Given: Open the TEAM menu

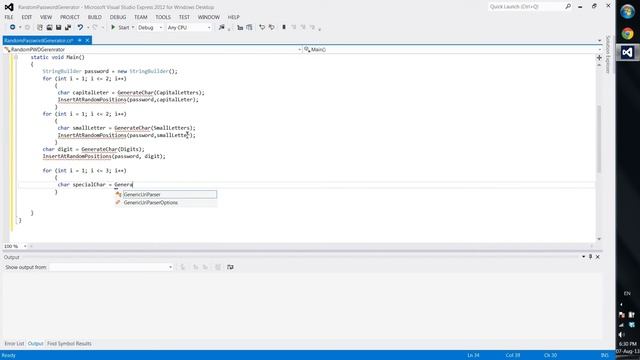Looking at the screenshot, I should (140, 17).
